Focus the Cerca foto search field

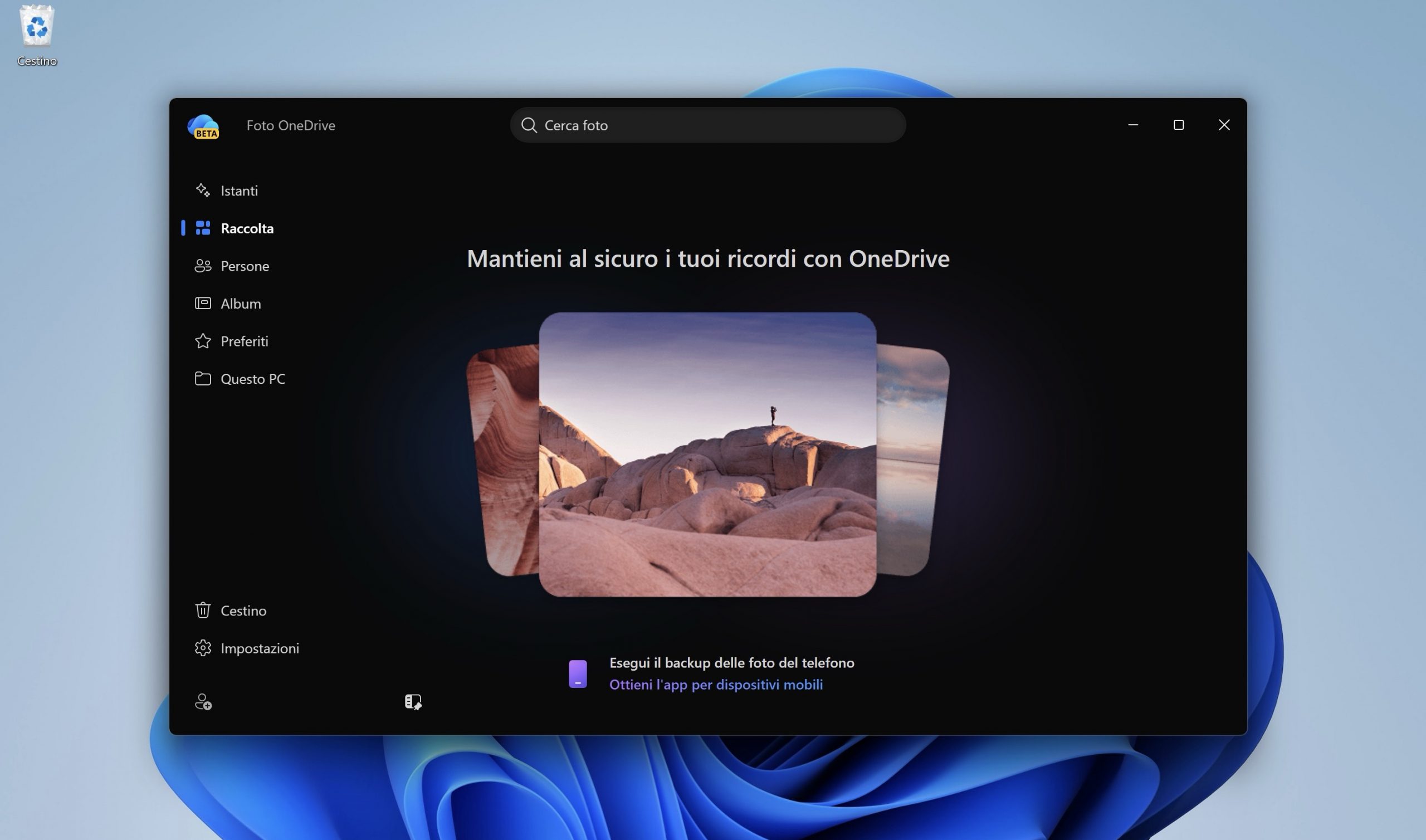click(708, 125)
